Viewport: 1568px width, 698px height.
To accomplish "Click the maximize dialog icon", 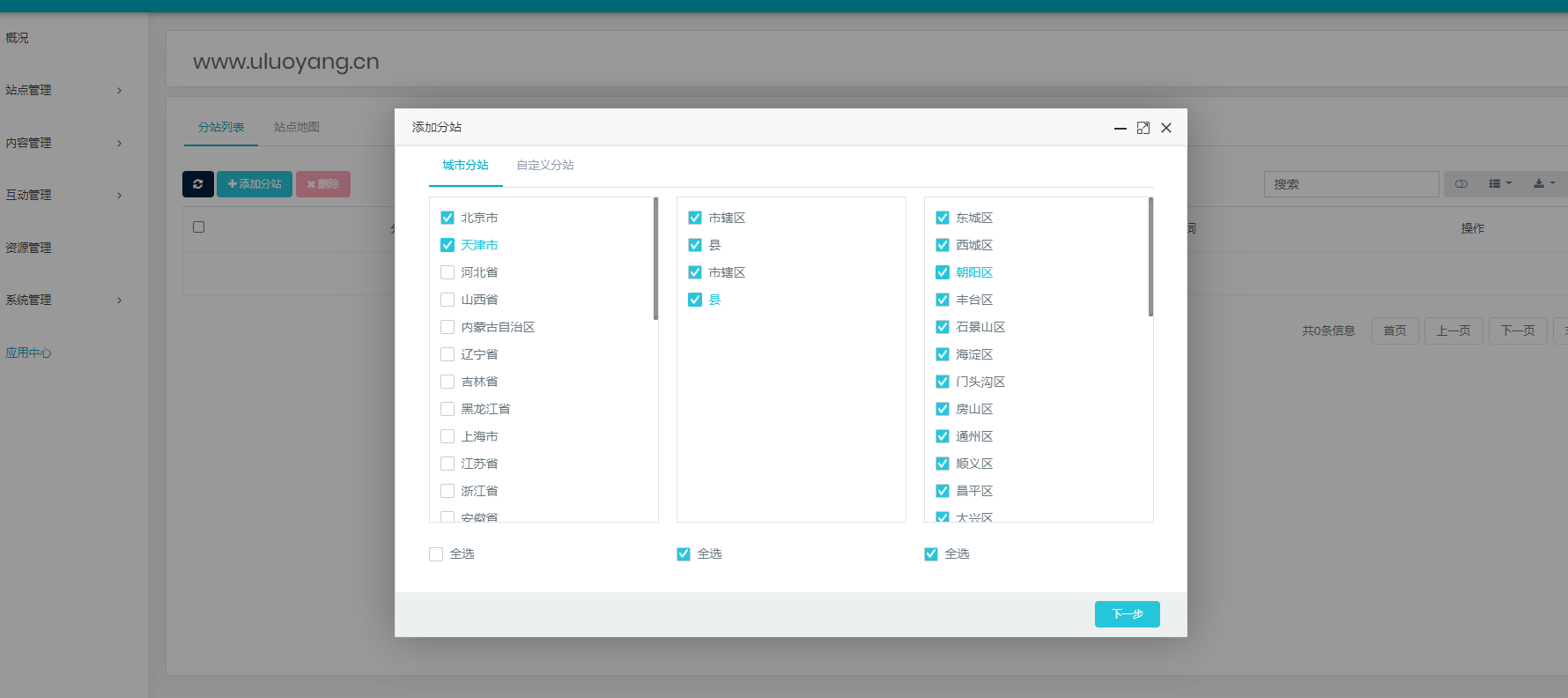I will pos(1143,128).
